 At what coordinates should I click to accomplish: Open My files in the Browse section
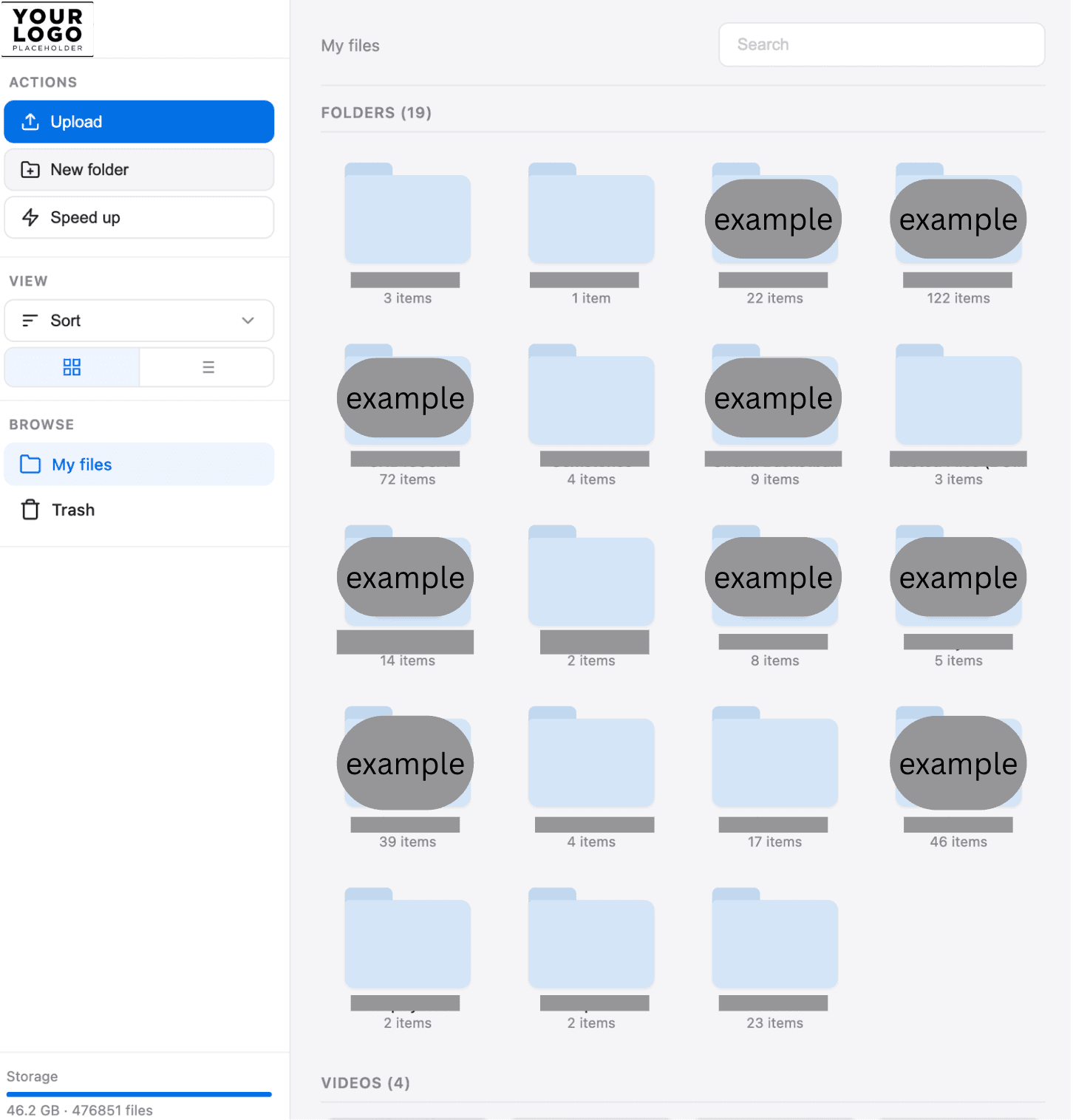click(139, 465)
